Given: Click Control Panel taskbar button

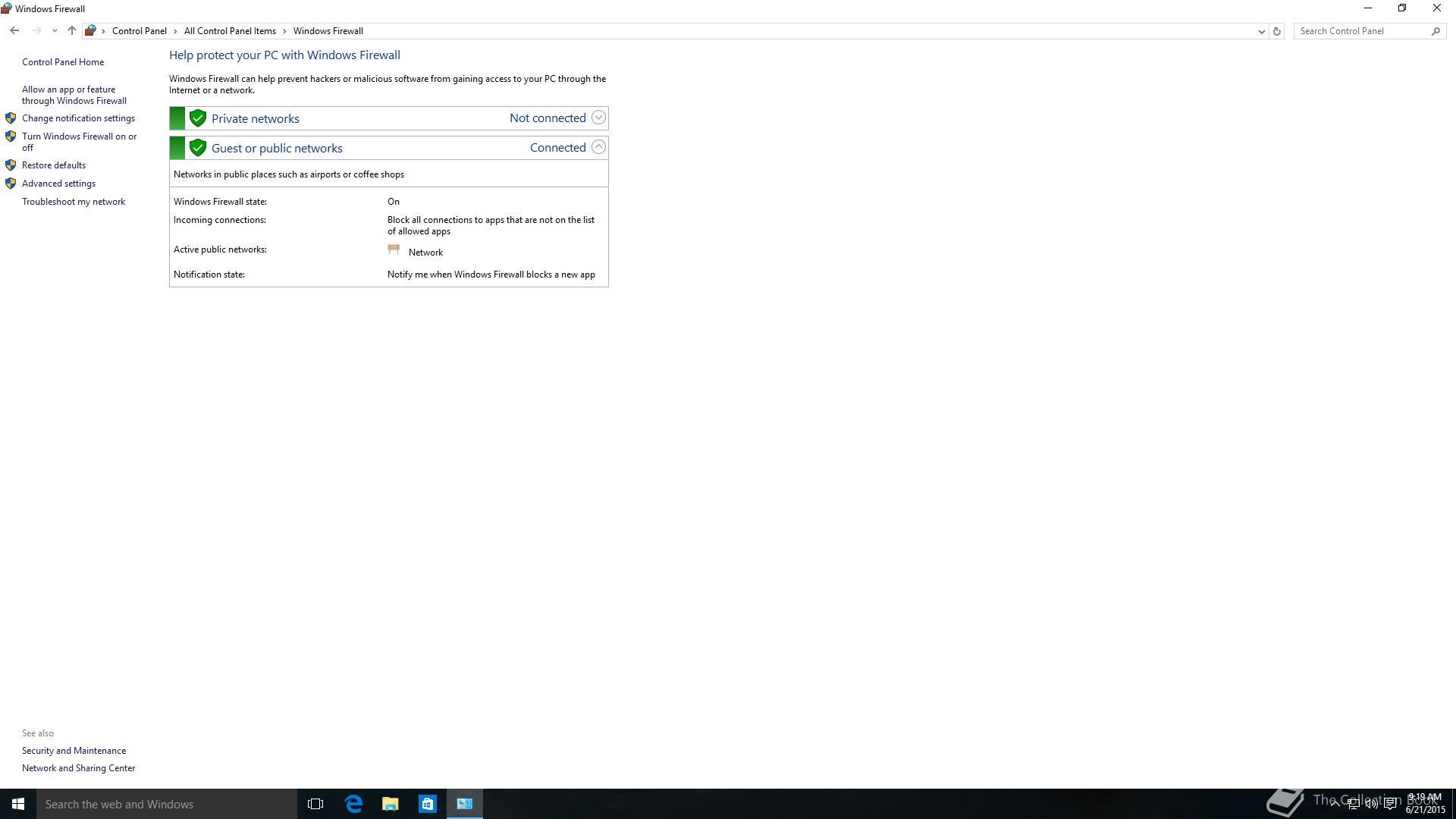Looking at the screenshot, I should 465,804.
